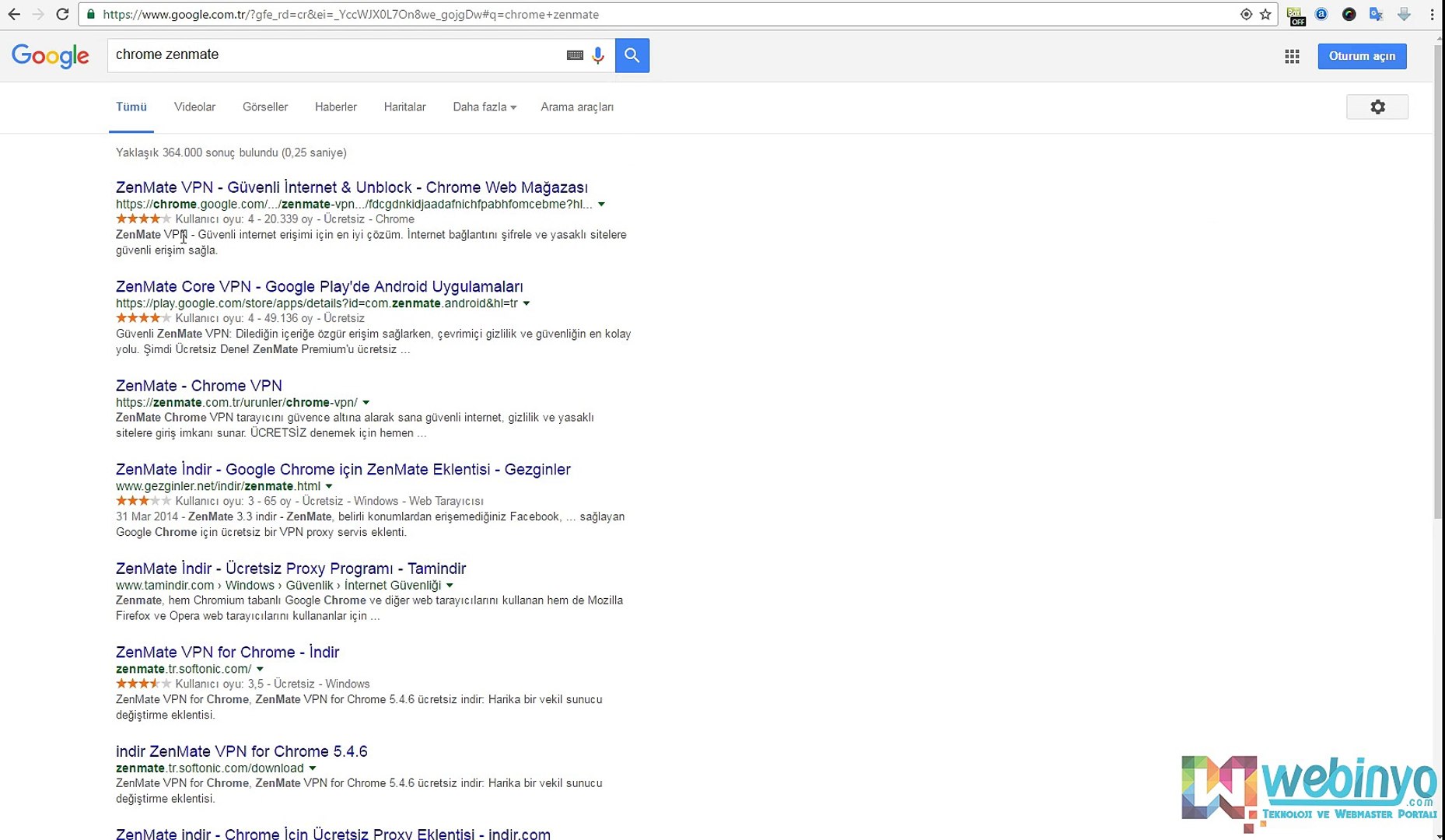This screenshot has width=1445, height=840.
Task: Open the 'indir ZenMate VPN for Chrome 5.4.6' result
Action: point(242,751)
